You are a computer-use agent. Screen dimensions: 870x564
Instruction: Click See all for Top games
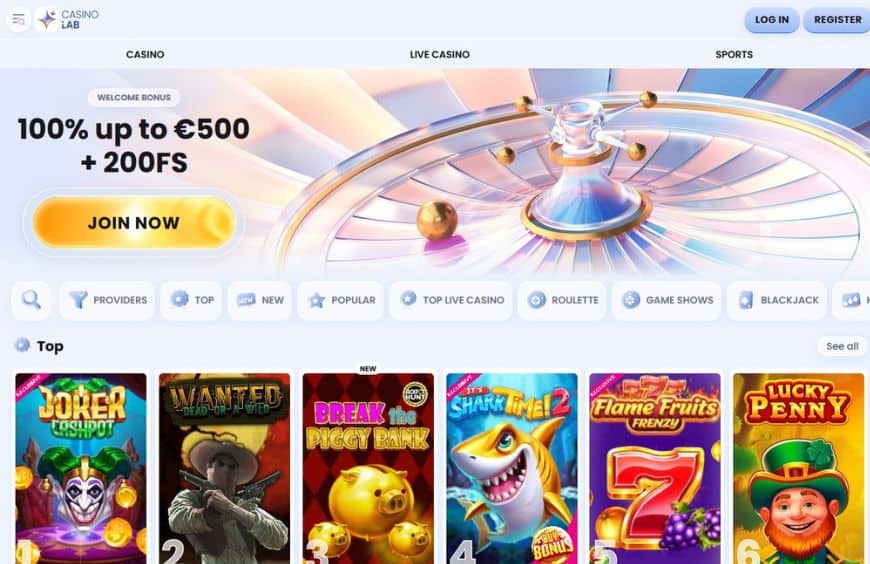click(842, 346)
